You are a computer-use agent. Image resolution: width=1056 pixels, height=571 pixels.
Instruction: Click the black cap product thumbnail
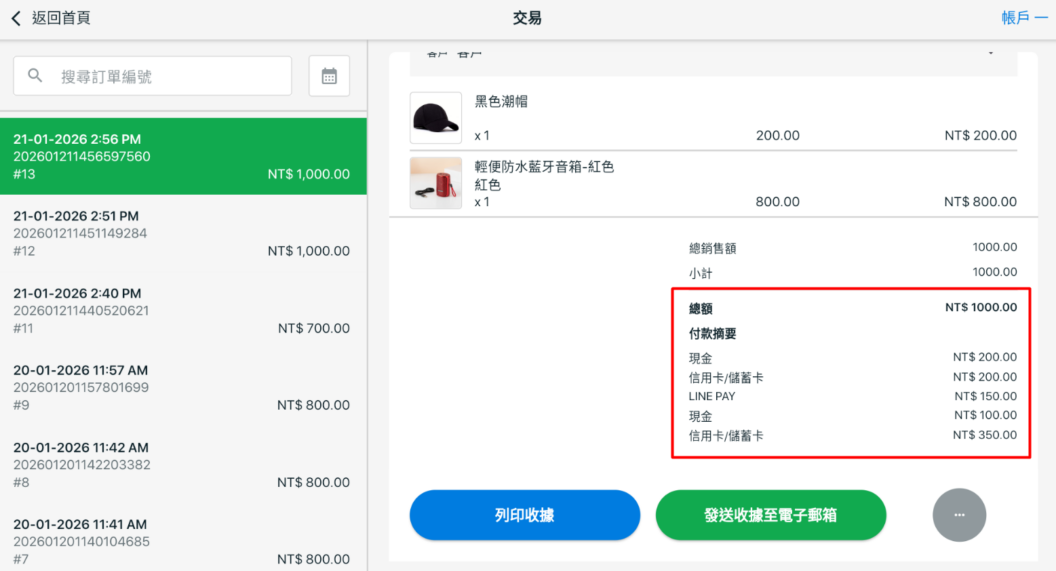(436, 118)
